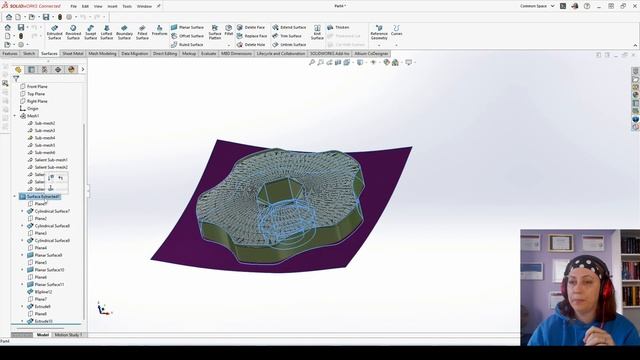Viewport: 640px width, 360px height.
Task: Open the Curves tool
Action: click(x=396, y=30)
